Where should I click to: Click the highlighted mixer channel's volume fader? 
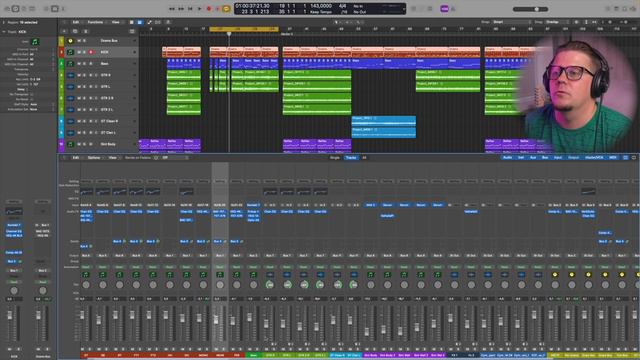[x=216, y=319]
